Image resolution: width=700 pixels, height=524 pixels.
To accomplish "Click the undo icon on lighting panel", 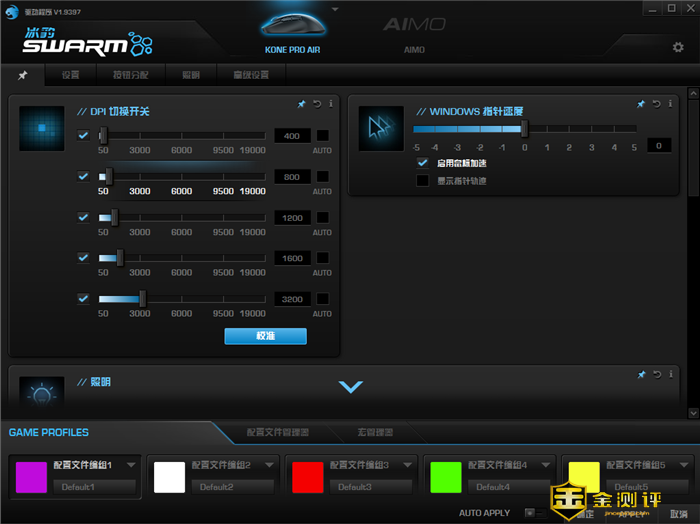I will pyautogui.click(x=656, y=374).
